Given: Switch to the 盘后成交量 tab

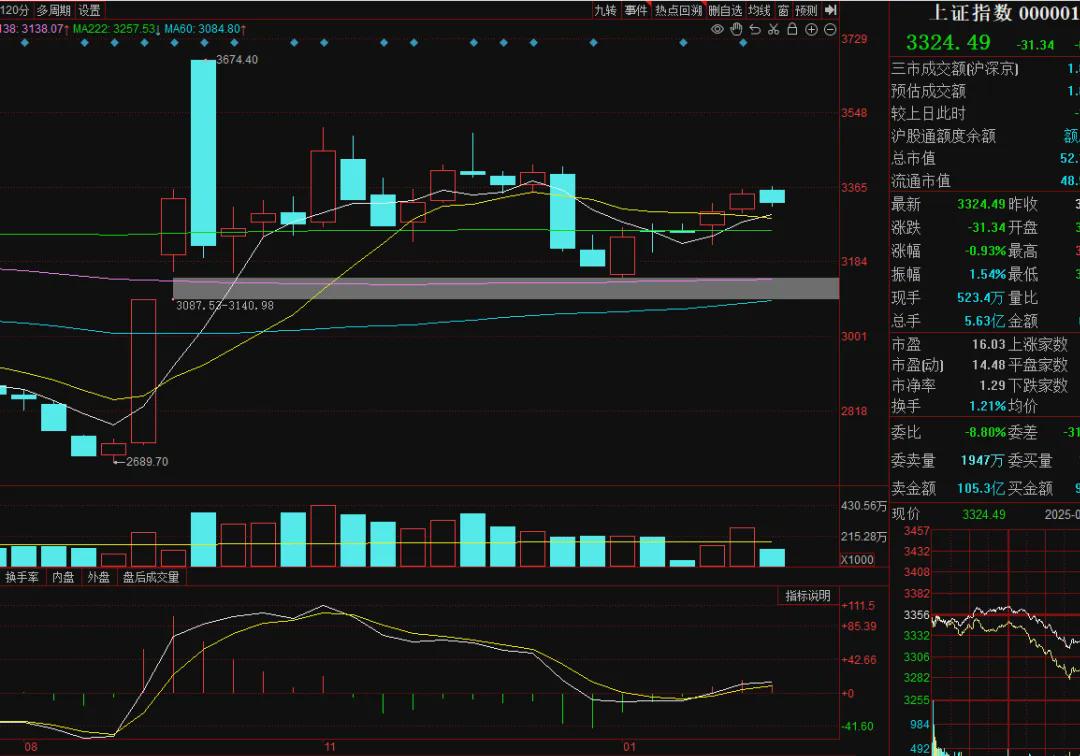Looking at the screenshot, I should point(151,577).
